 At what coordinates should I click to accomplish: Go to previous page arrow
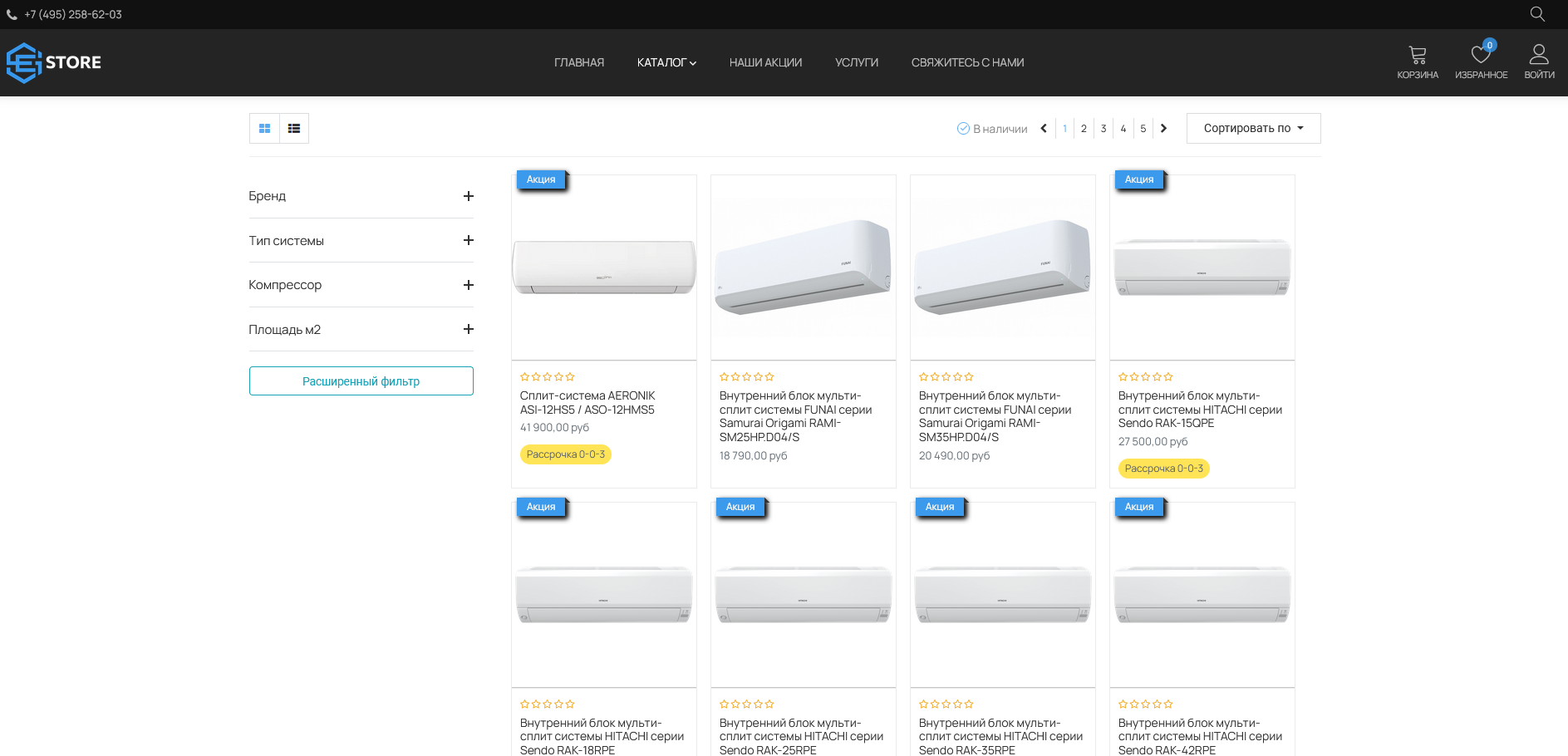pos(1044,129)
